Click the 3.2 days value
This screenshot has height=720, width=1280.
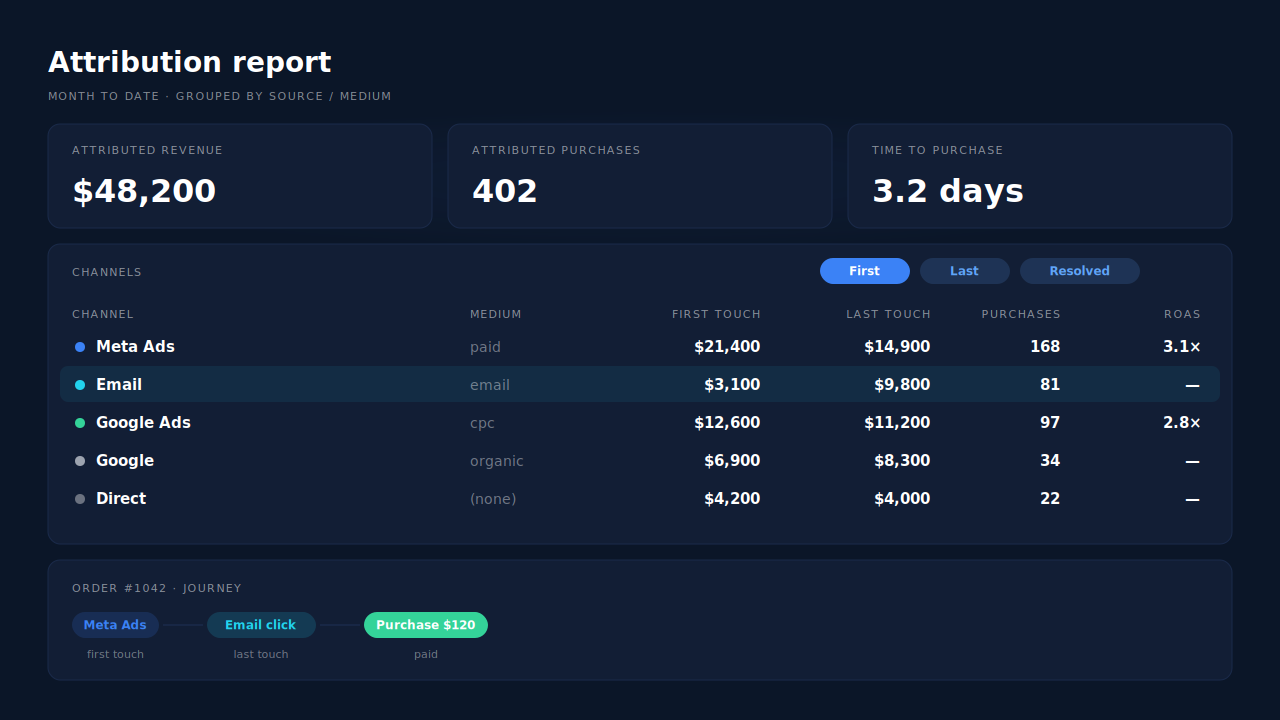[x=948, y=191]
